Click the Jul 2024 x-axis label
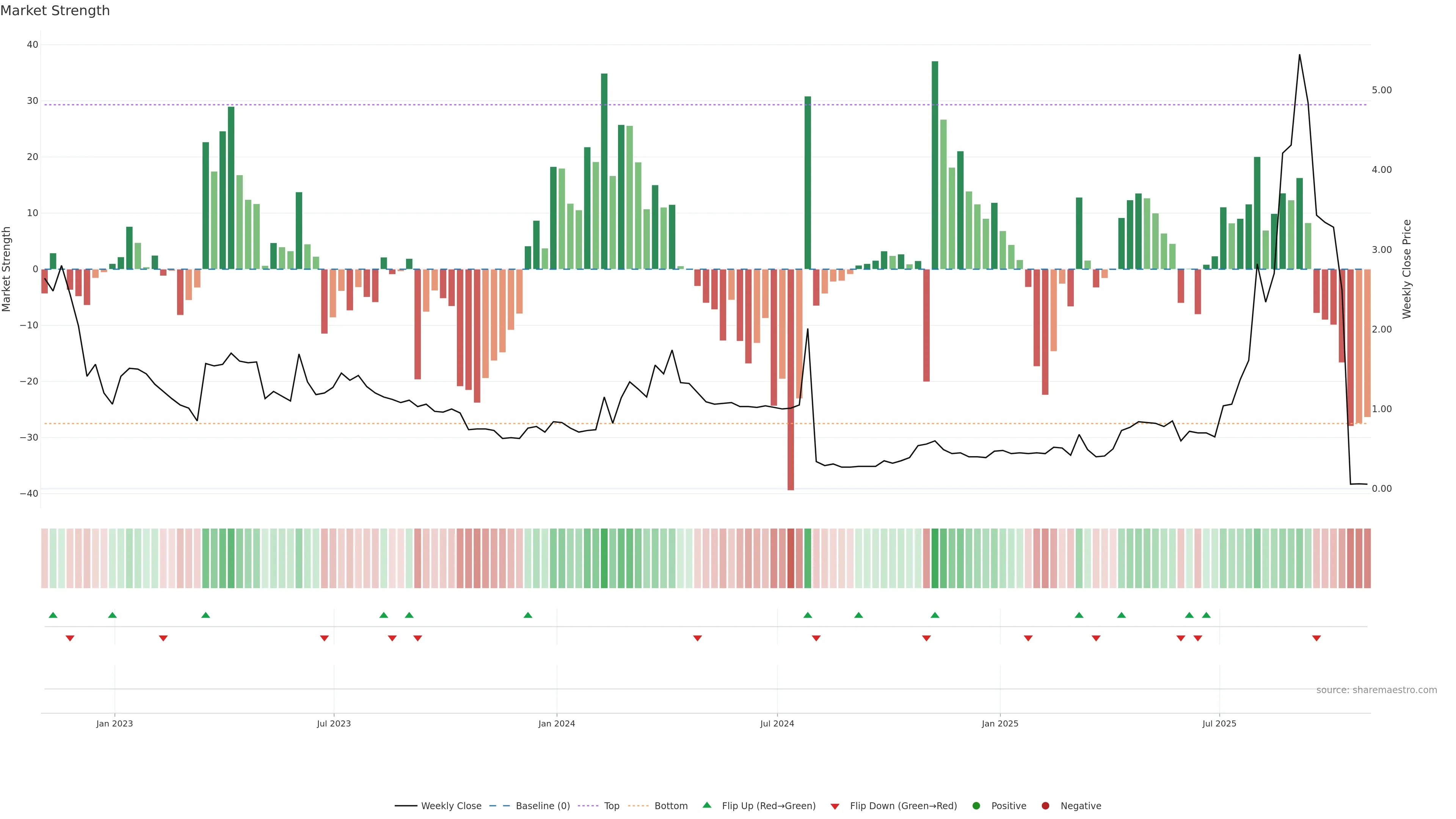The height and width of the screenshot is (819, 1456). tap(777, 723)
